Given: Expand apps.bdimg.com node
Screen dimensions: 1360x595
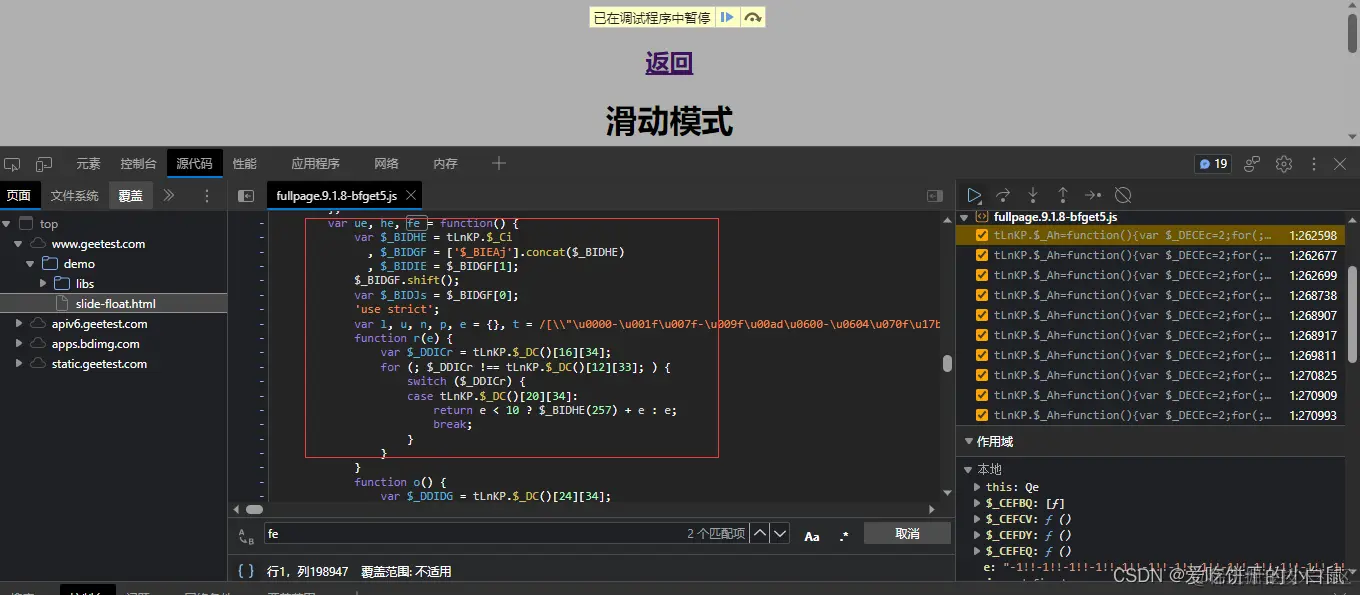Looking at the screenshot, I should [18, 344].
